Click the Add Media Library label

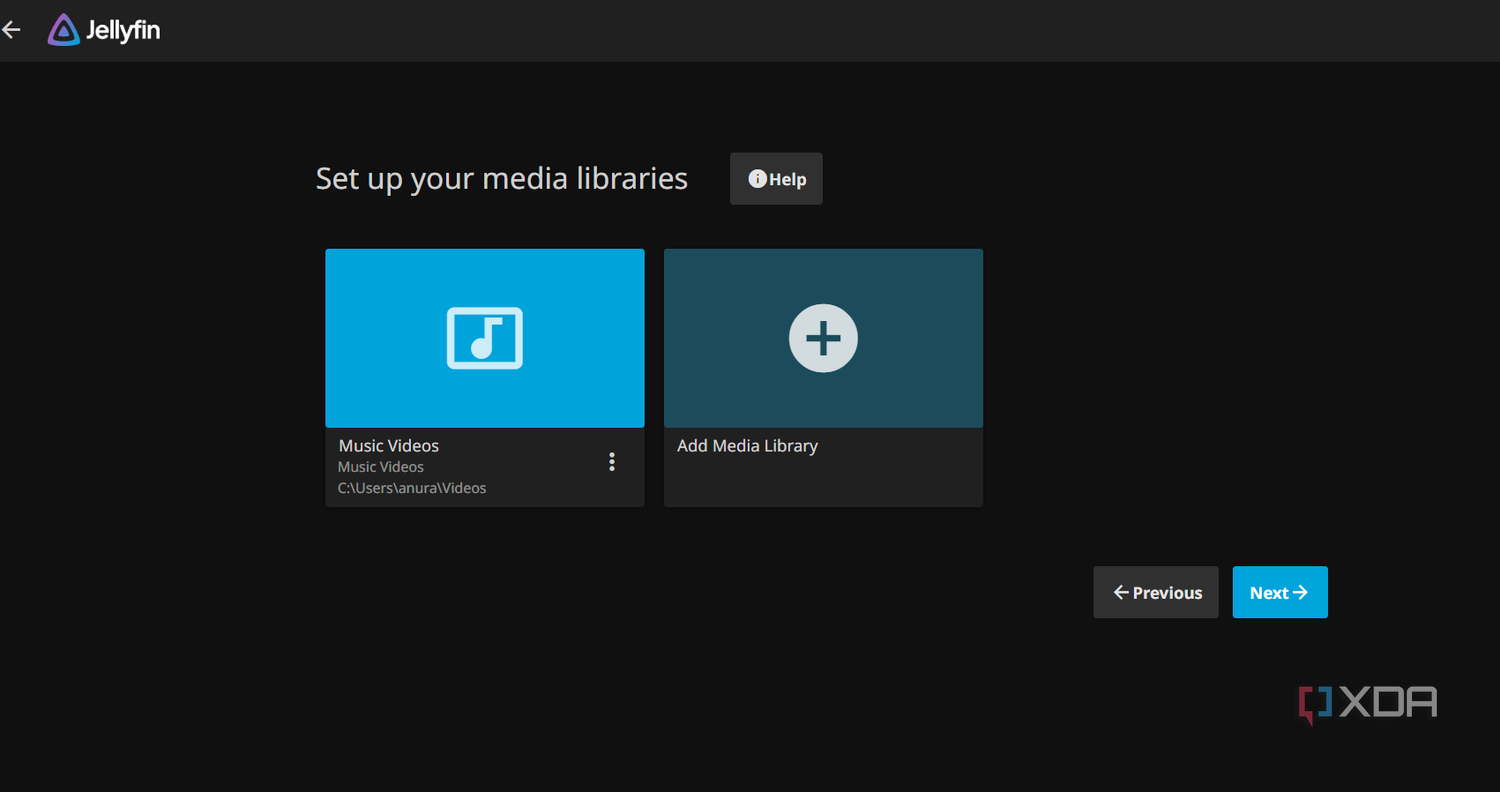click(x=747, y=446)
